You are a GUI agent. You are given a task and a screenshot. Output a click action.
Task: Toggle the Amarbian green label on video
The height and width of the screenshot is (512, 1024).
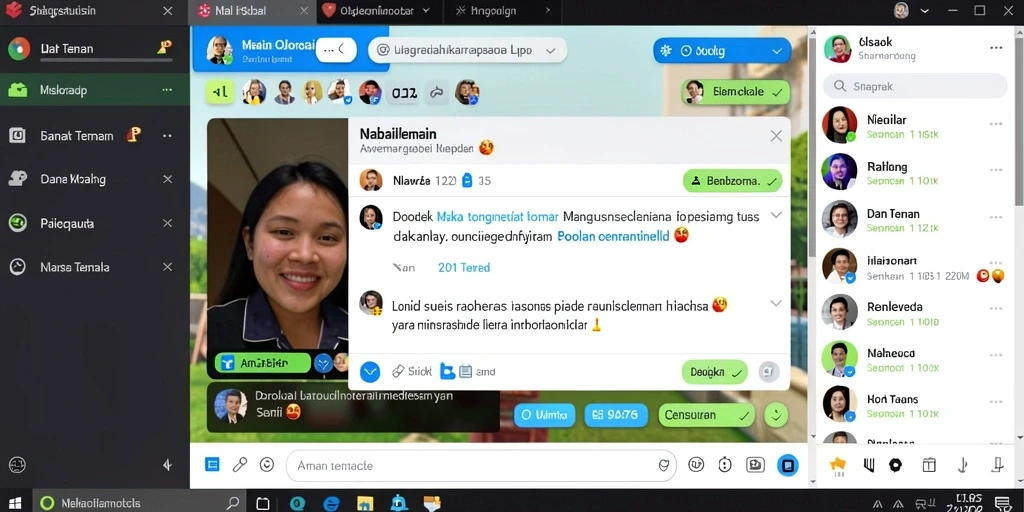(263, 363)
